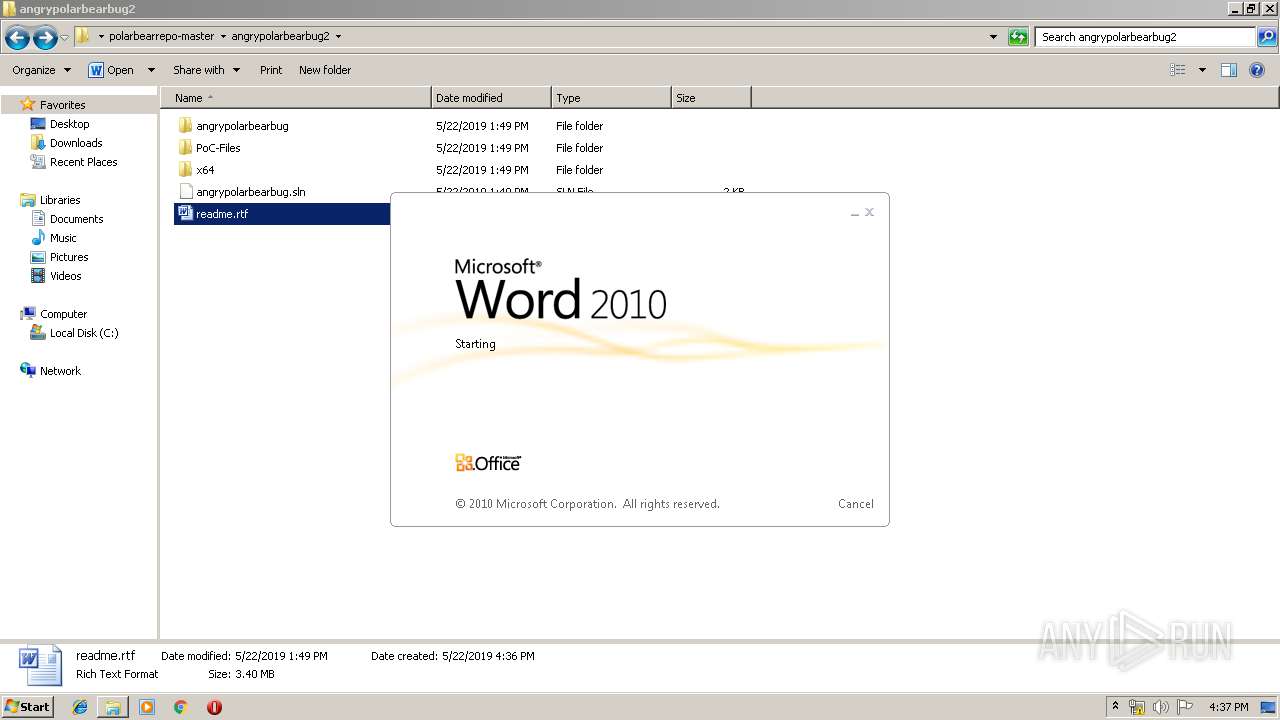Minimize the Word splash screen
The image size is (1280, 720).
coord(855,213)
